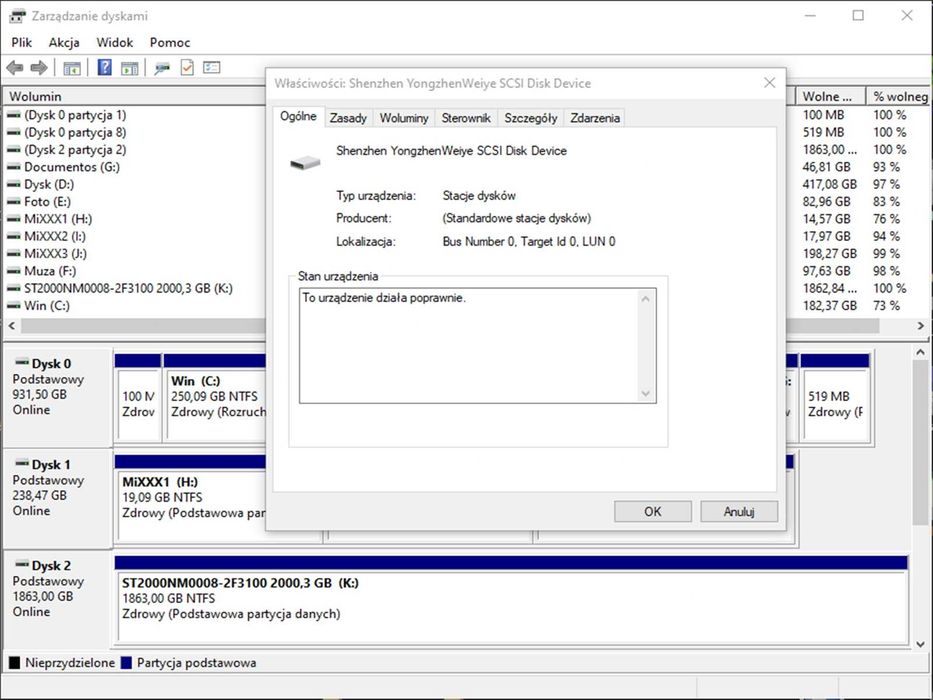The image size is (933, 700).
Task: Click the drive icon beside Muza (F:)
Action: 14,271
